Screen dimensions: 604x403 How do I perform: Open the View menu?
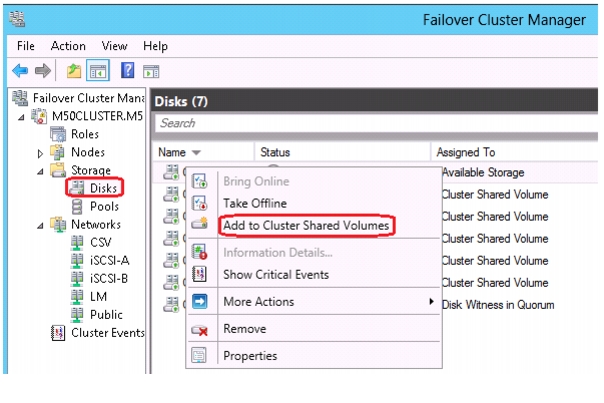click(114, 46)
